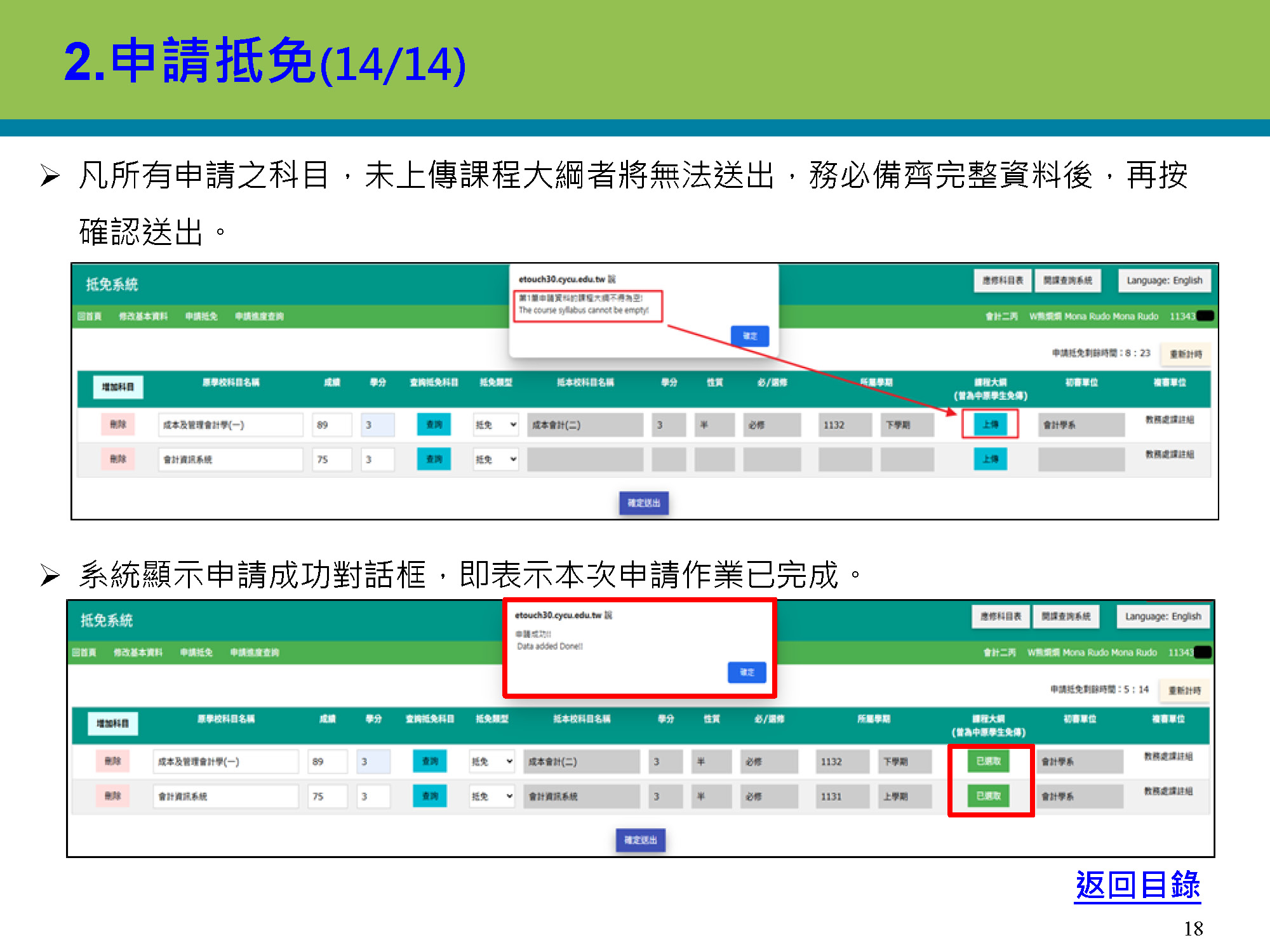The height and width of the screenshot is (952, 1270).
Task: Click 抵免系統 title in upper screenshot
Action: coord(112,284)
